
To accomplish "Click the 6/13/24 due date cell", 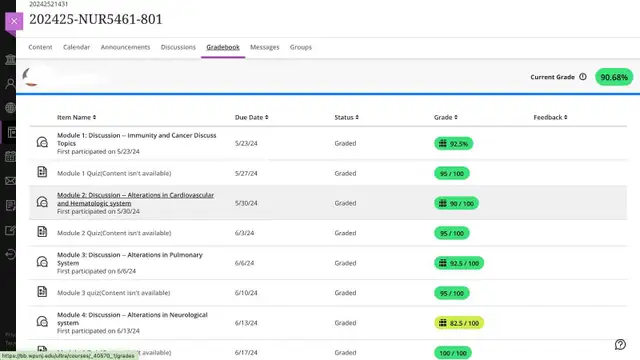I will (246, 323).
